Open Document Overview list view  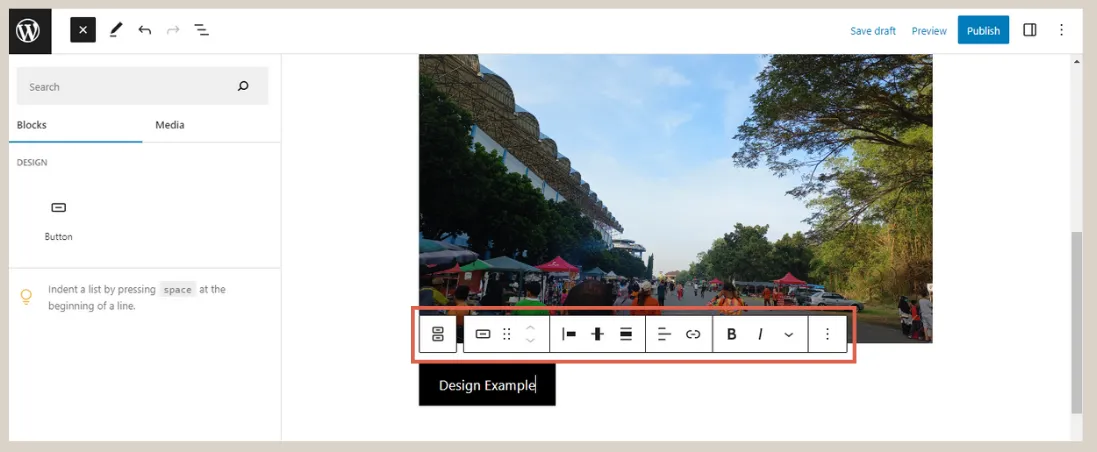(x=201, y=30)
